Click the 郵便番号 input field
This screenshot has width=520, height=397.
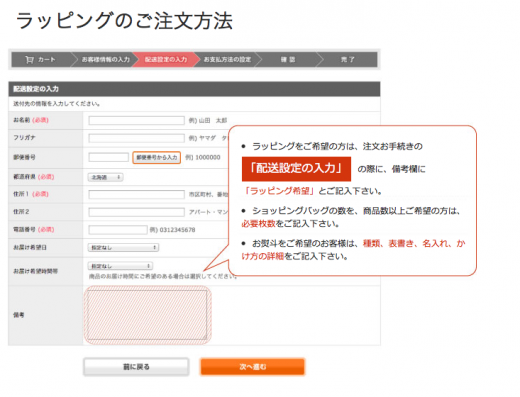tap(108, 157)
